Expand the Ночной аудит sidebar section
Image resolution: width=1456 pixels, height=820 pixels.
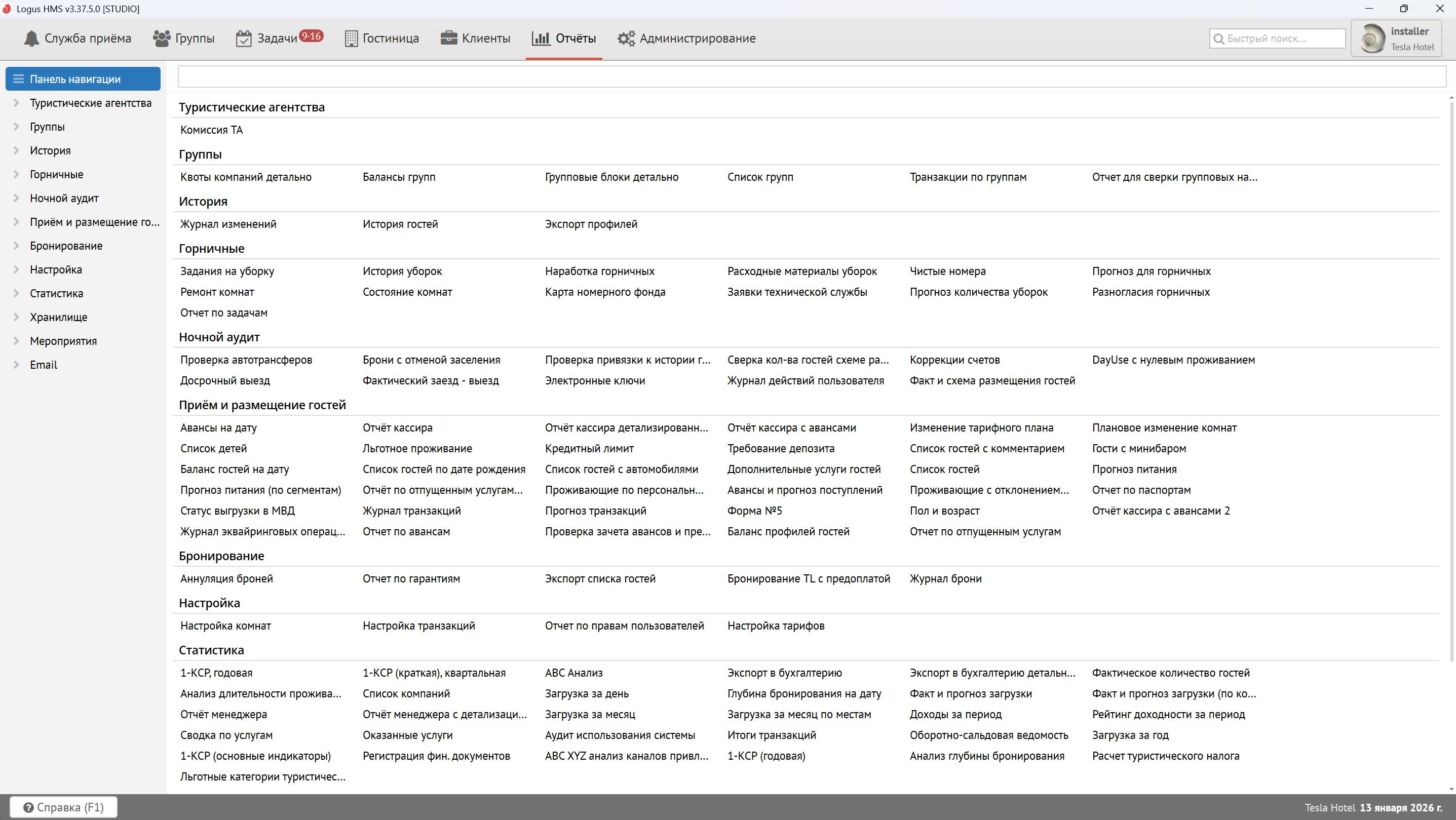coord(16,199)
